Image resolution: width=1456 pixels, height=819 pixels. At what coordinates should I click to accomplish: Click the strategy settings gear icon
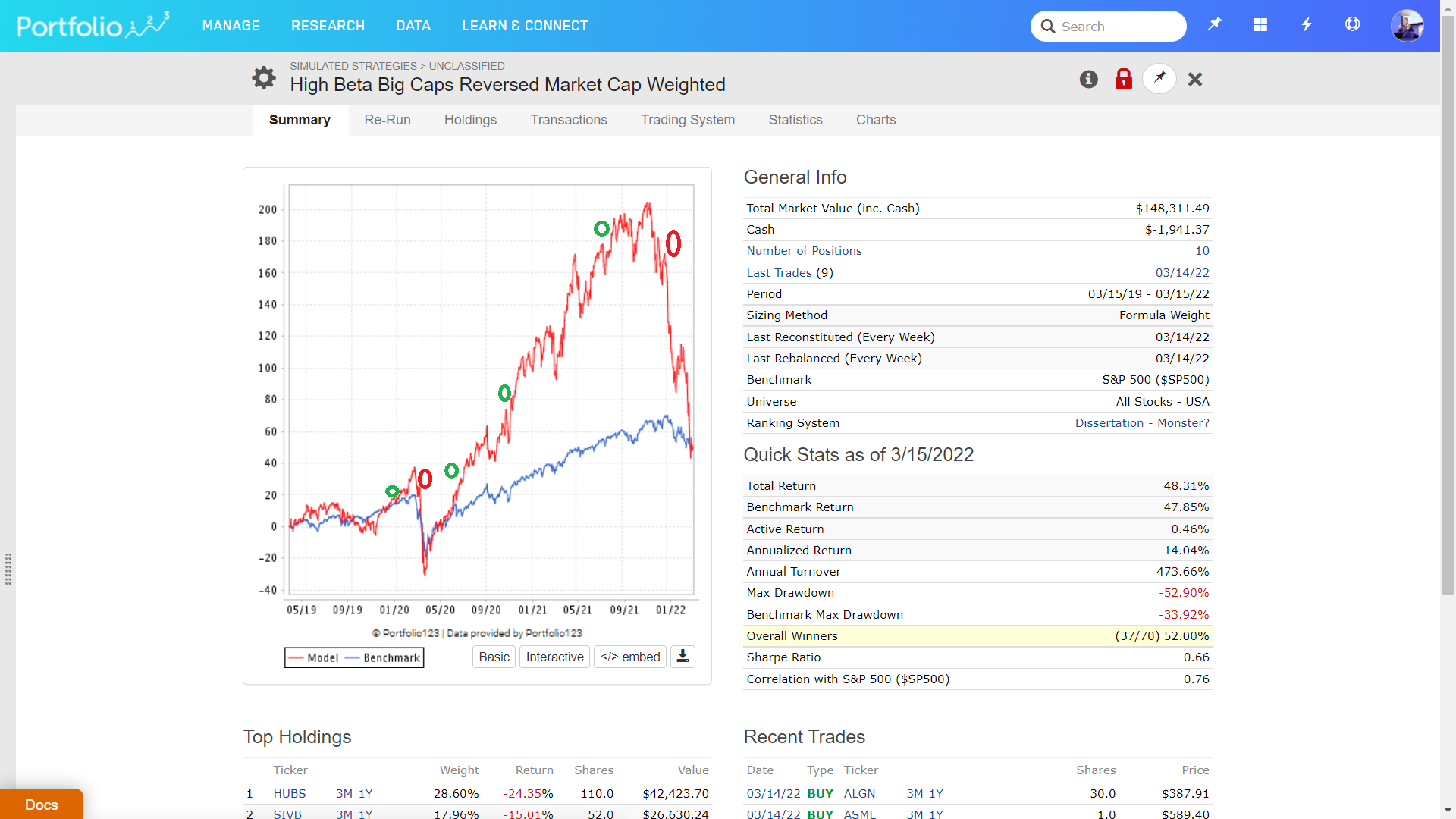click(264, 78)
